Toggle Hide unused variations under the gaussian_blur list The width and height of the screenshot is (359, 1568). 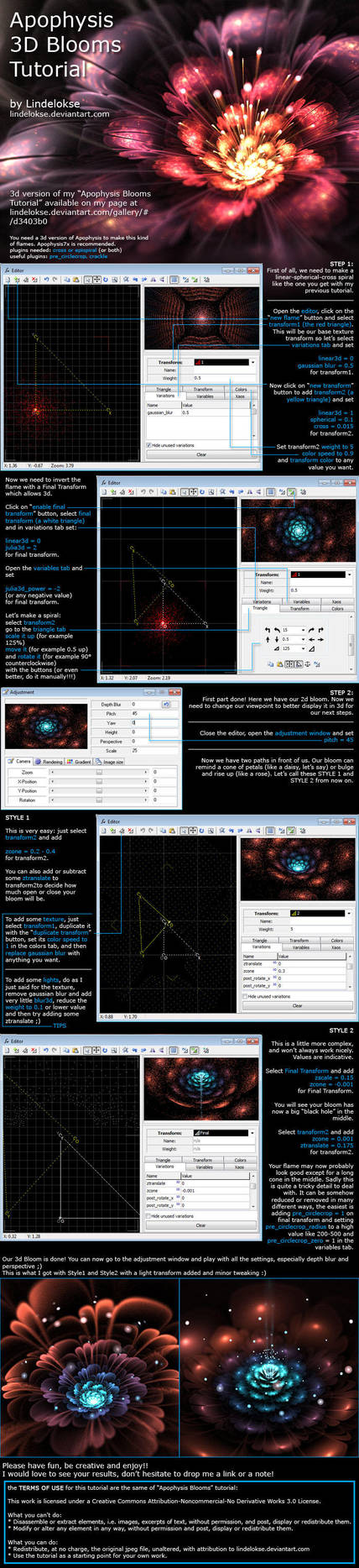click(148, 445)
